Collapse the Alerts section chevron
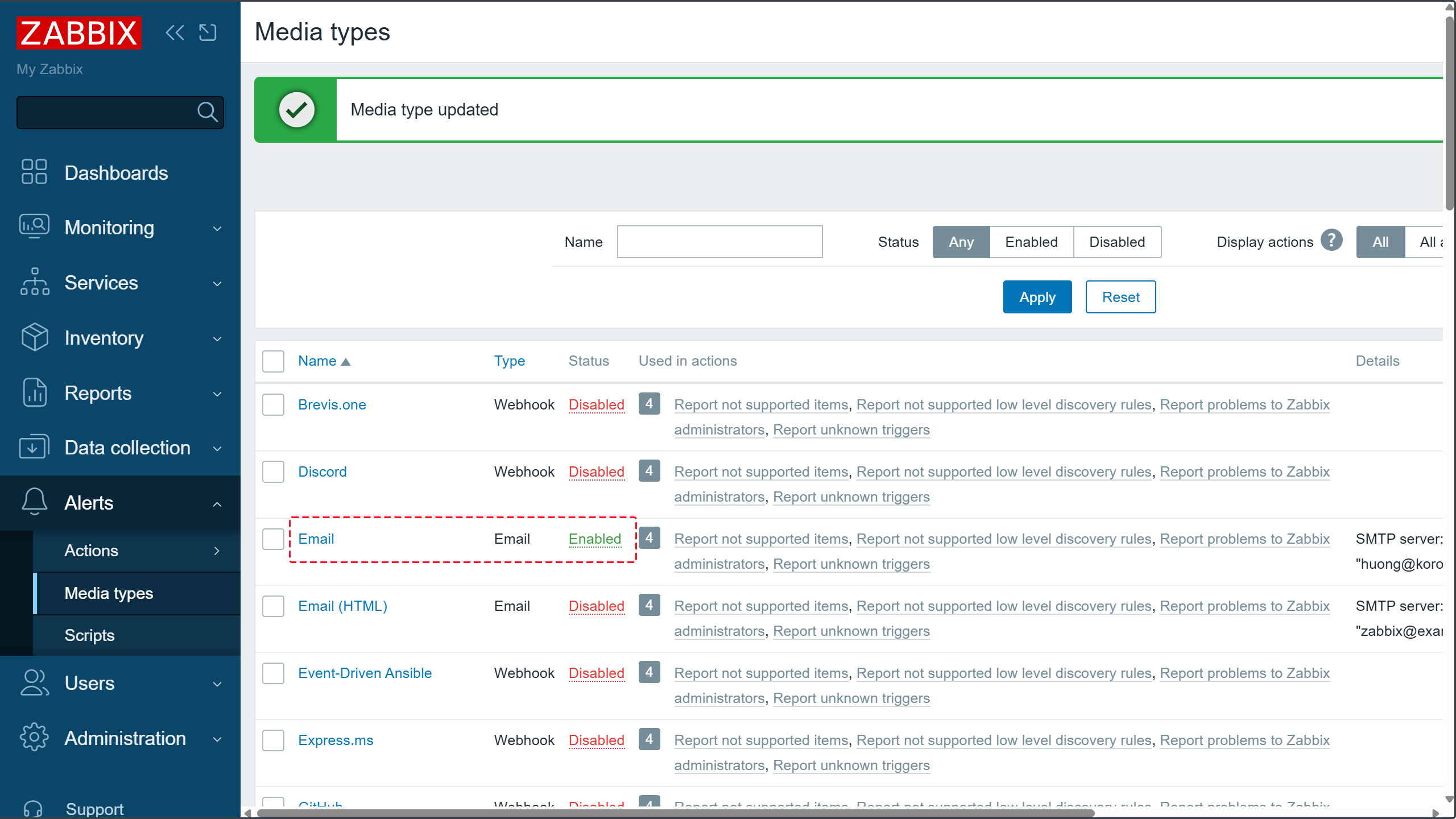 click(217, 503)
